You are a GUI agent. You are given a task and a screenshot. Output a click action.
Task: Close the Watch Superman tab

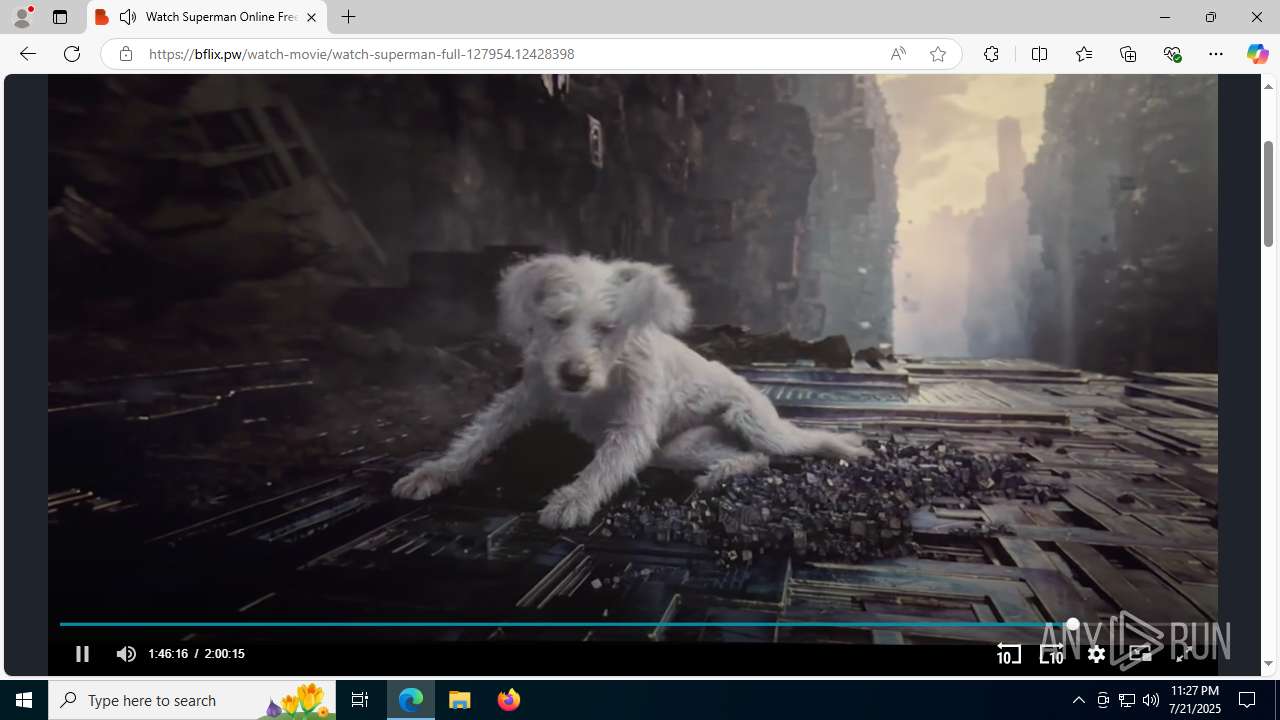tap(311, 17)
